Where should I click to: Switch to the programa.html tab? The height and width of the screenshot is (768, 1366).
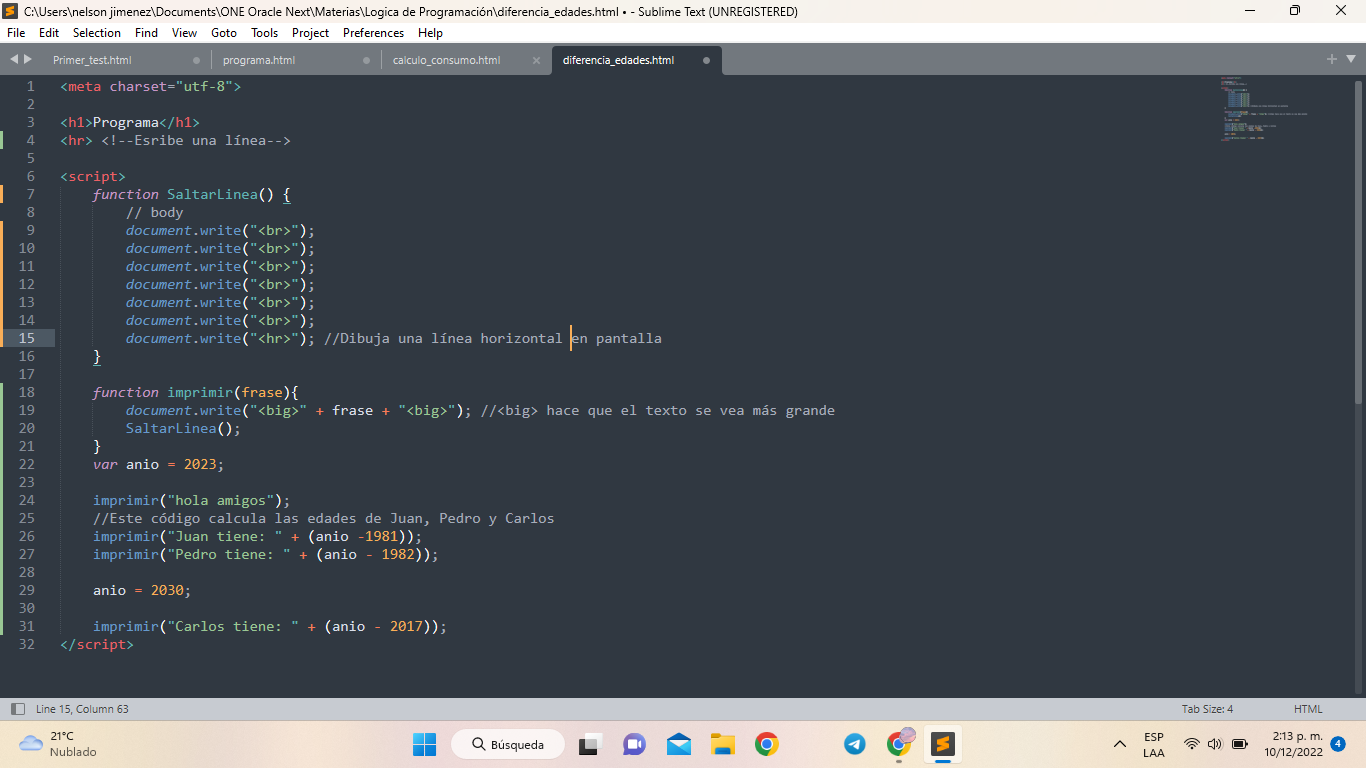coord(259,60)
